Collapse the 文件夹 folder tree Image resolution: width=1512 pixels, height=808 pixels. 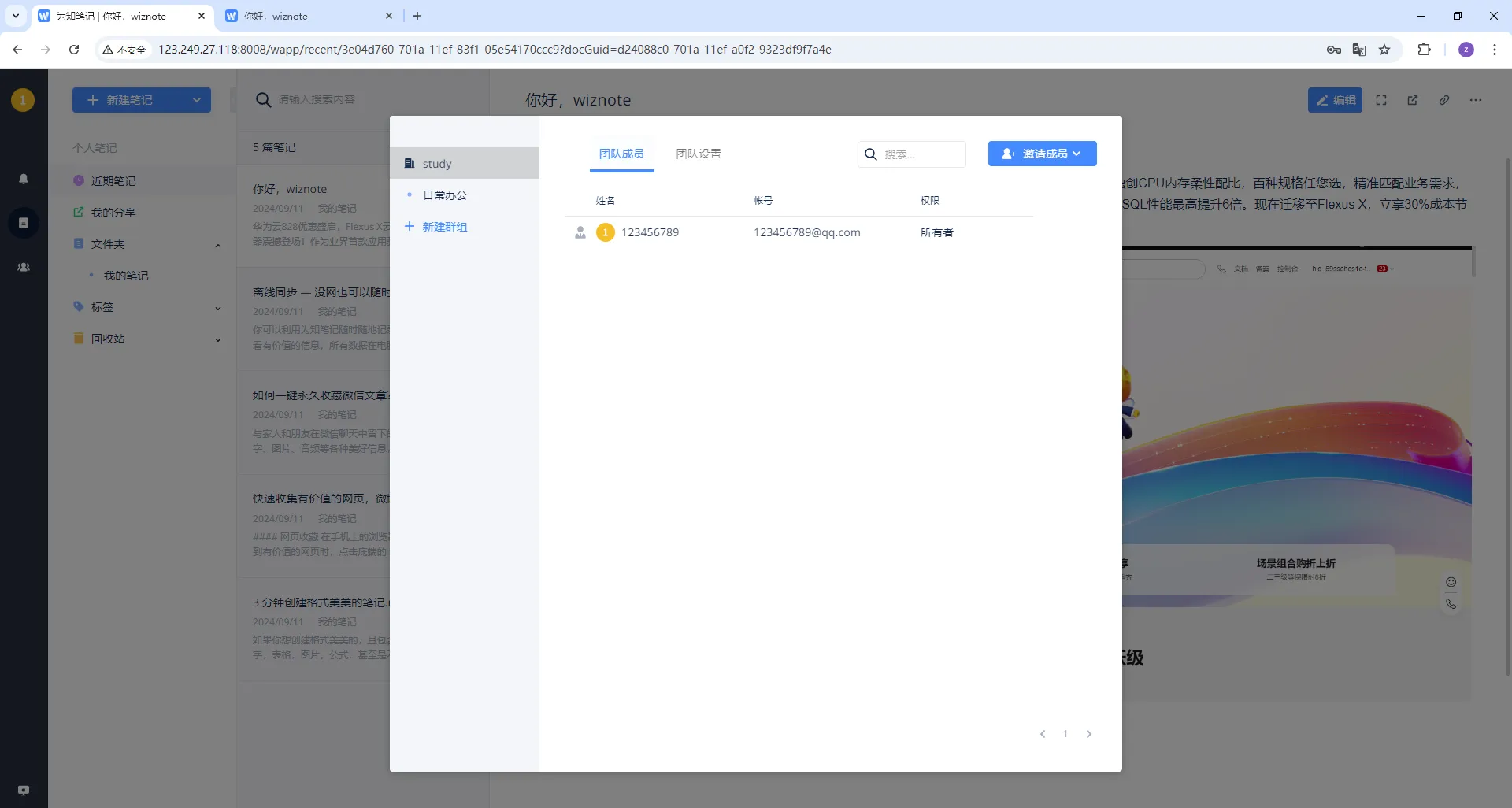click(x=218, y=245)
